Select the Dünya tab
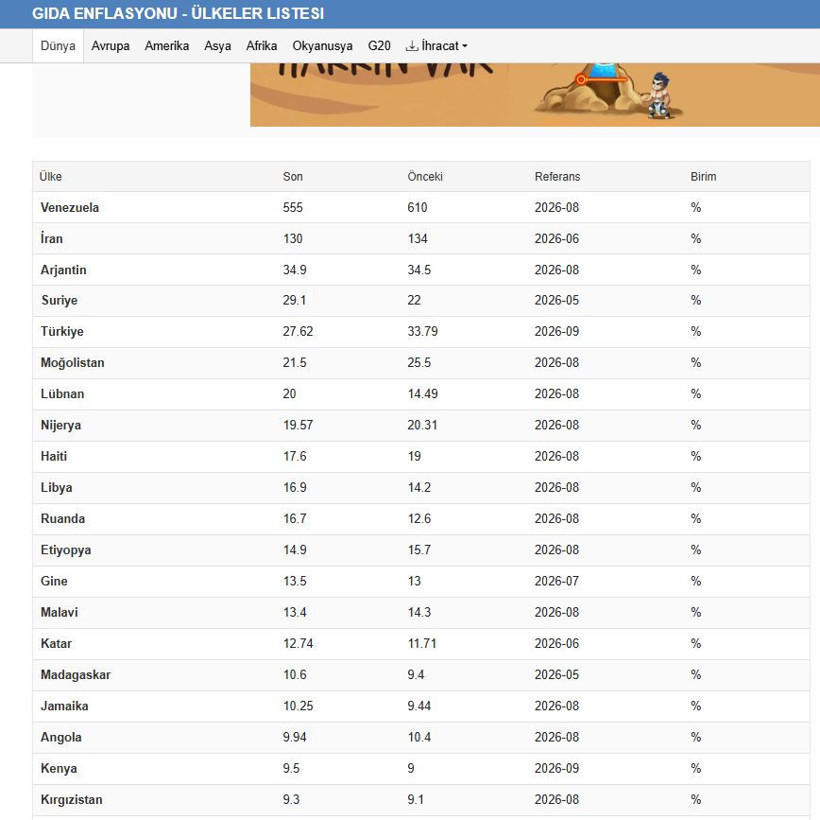 tap(58, 46)
